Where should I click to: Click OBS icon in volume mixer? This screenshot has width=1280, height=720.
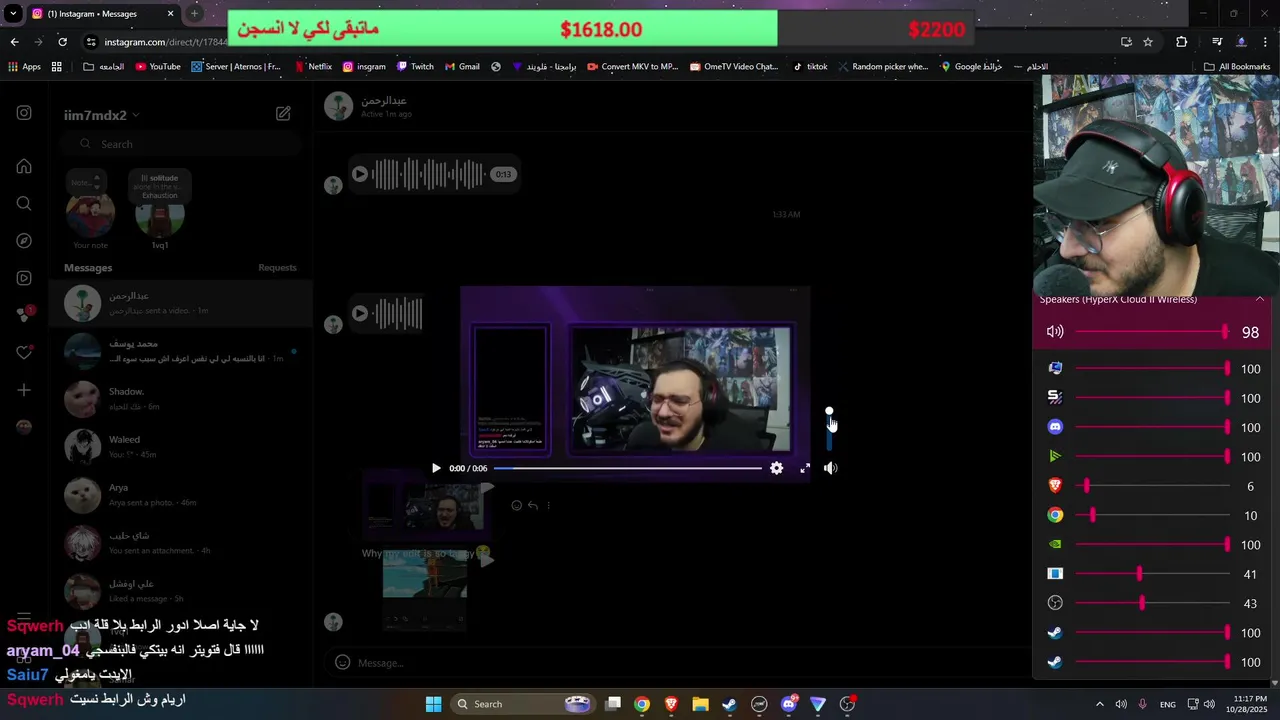coord(1055,603)
